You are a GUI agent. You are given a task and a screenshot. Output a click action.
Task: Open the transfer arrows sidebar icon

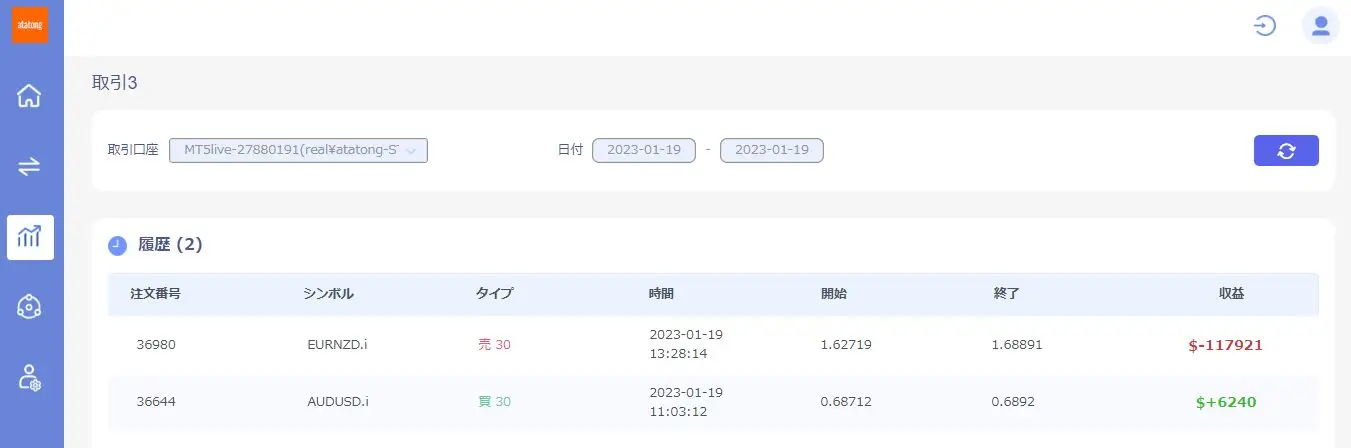click(x=30, y=166)
